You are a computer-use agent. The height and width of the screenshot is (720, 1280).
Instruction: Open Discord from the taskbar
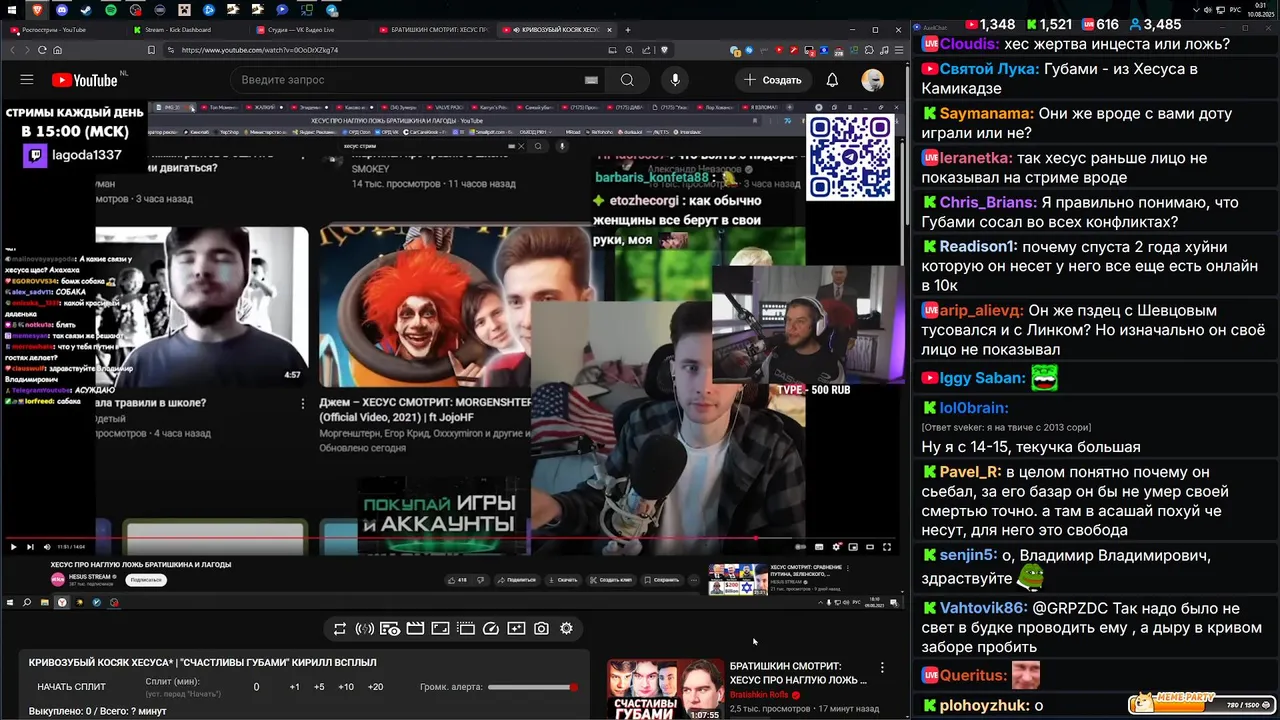click(x=61, y=9)
